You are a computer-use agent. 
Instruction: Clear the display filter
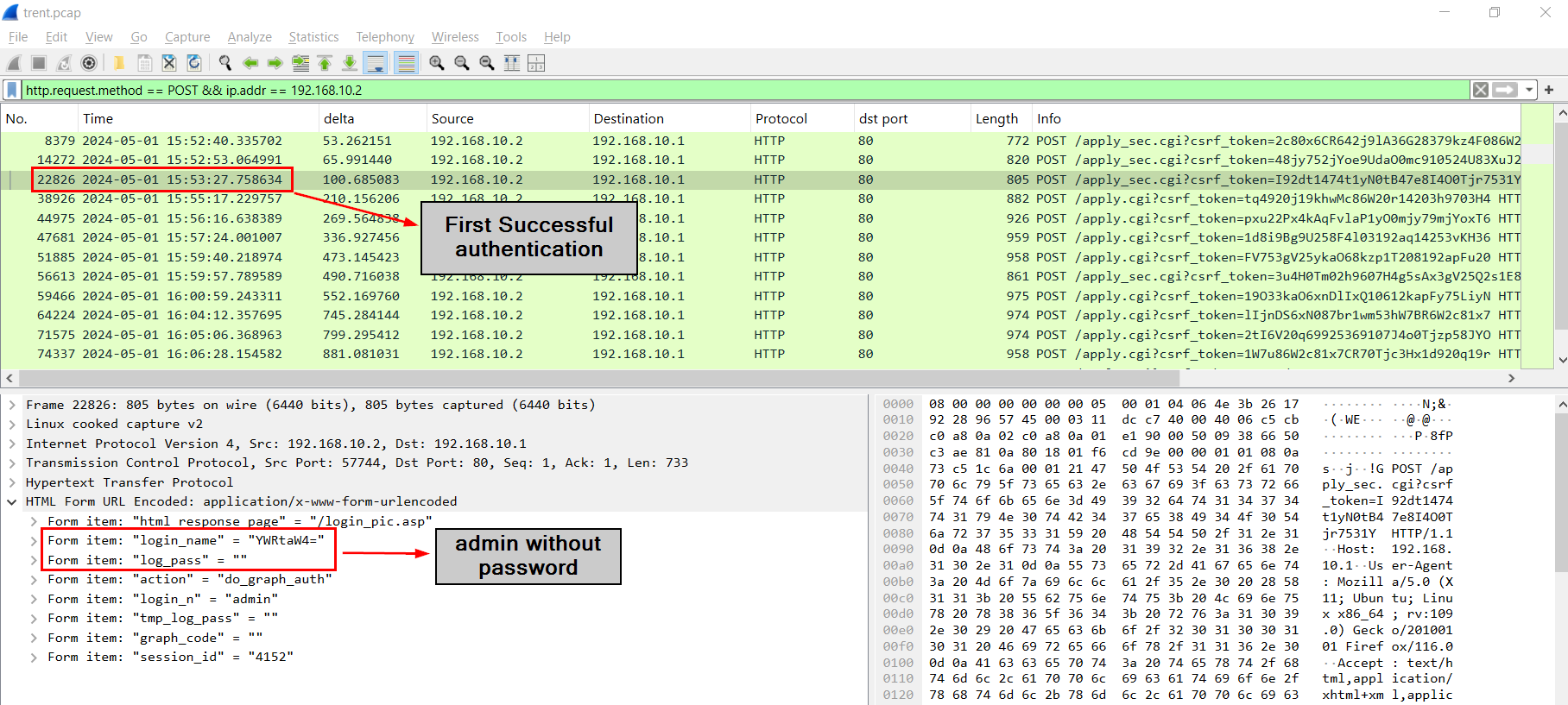pyautogui.click(x=1481, y=90)
